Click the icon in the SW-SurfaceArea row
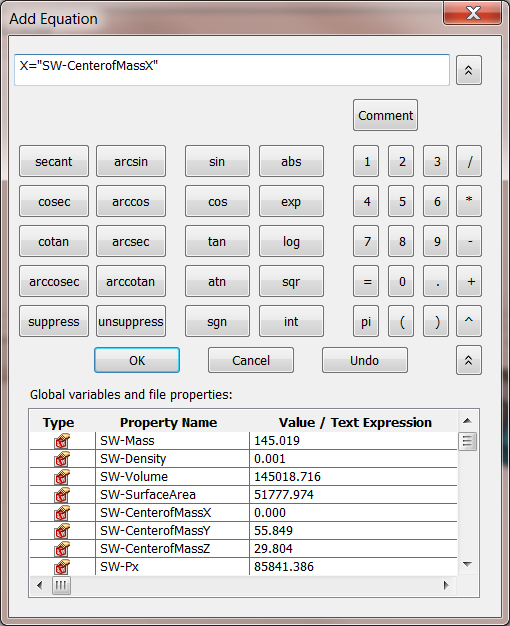This screenshot has height=626, width=510. [x=62, y=495]
